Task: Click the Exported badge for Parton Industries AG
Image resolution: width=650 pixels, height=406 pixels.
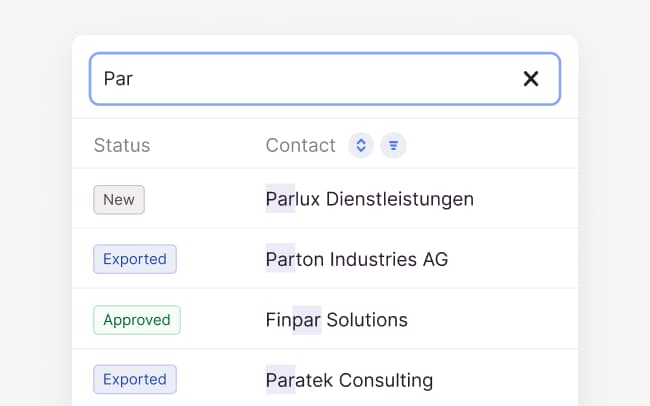Action: pyautogui.click(x=135, y=260)
